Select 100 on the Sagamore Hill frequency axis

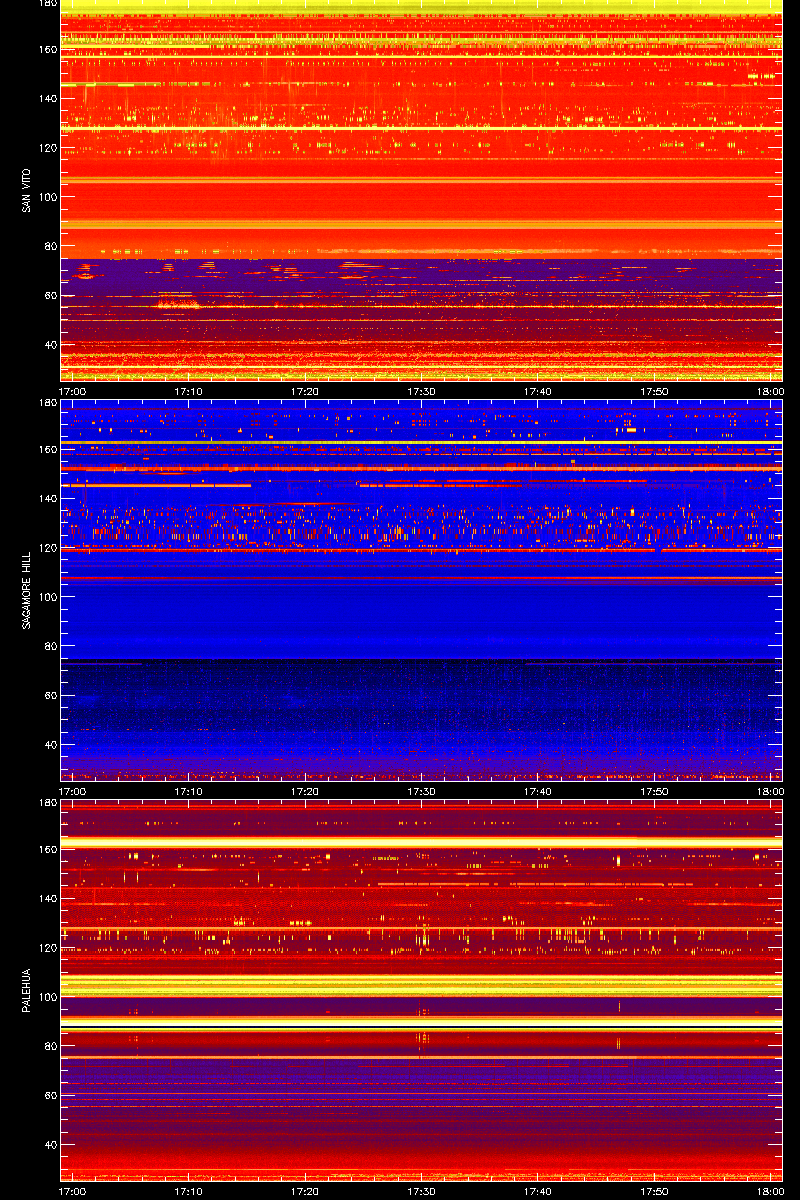coord(46,598)
